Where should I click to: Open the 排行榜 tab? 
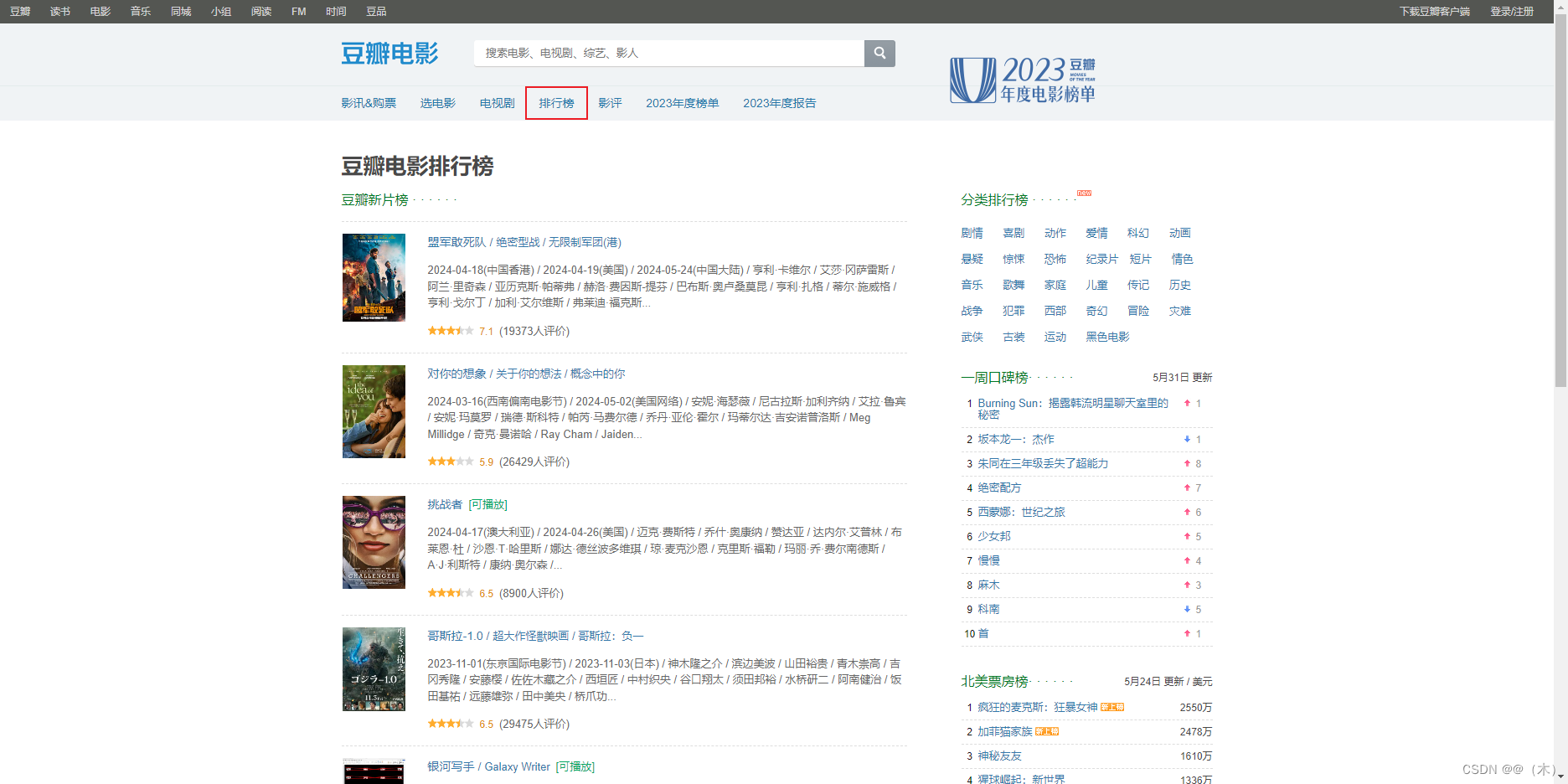557,103
